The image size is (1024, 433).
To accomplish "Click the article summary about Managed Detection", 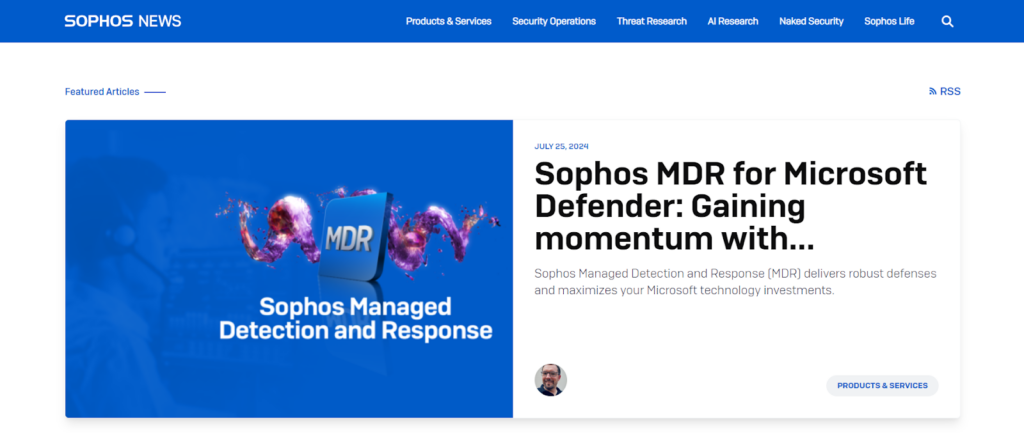I will pyautogui.click(x=735, y=281).
